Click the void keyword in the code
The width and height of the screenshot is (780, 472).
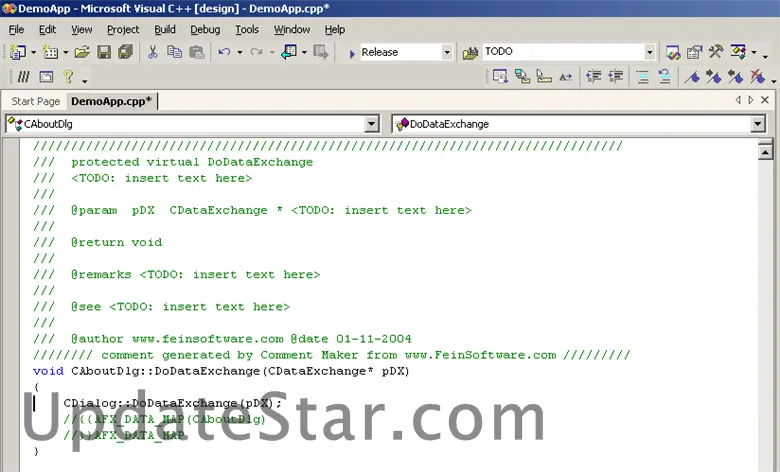tap(48, 371)
